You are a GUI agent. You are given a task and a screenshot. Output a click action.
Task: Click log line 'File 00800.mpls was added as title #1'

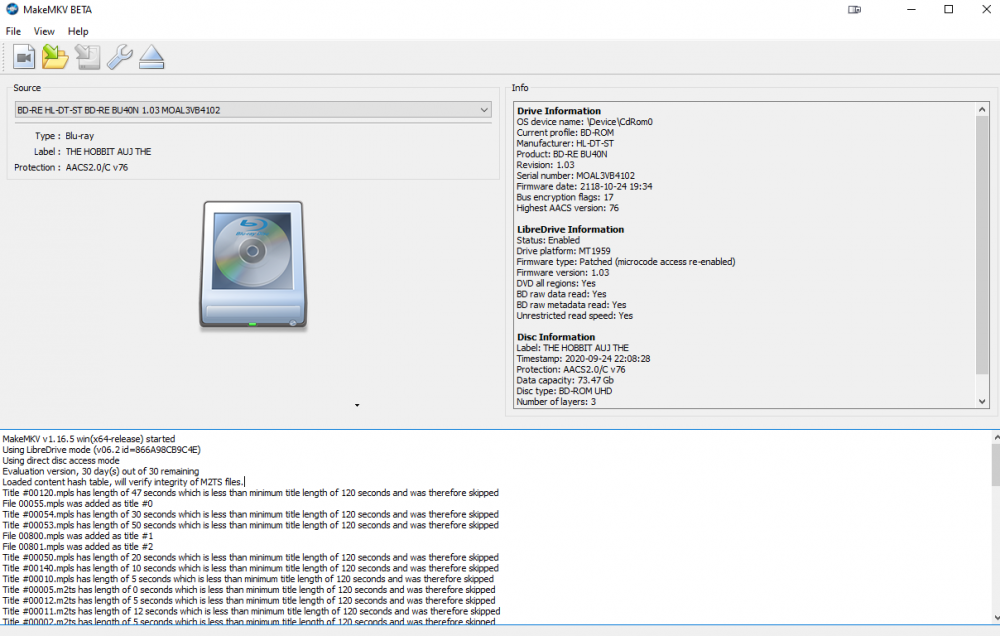(78, 536)
